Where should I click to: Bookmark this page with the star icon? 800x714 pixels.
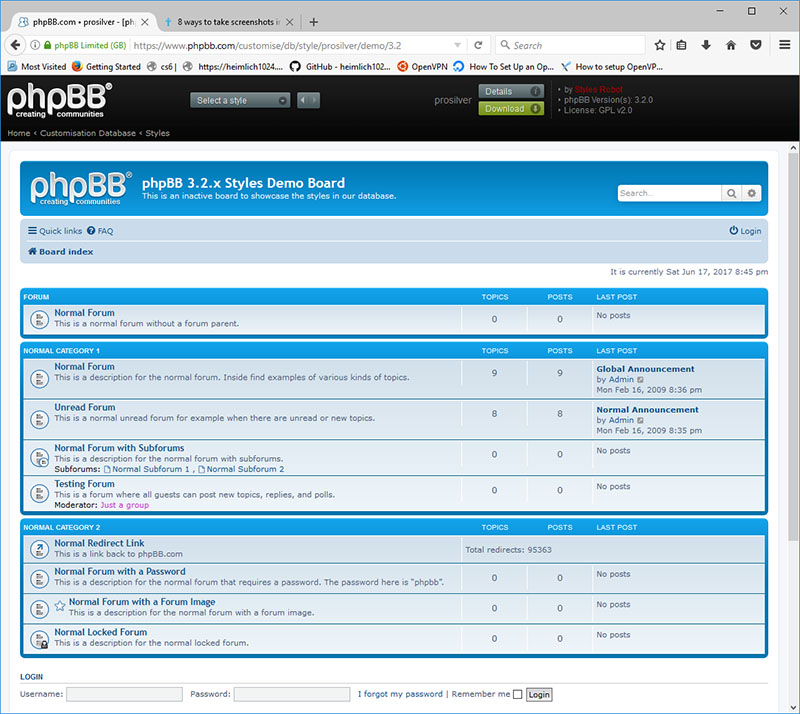[x=660, y=45]
